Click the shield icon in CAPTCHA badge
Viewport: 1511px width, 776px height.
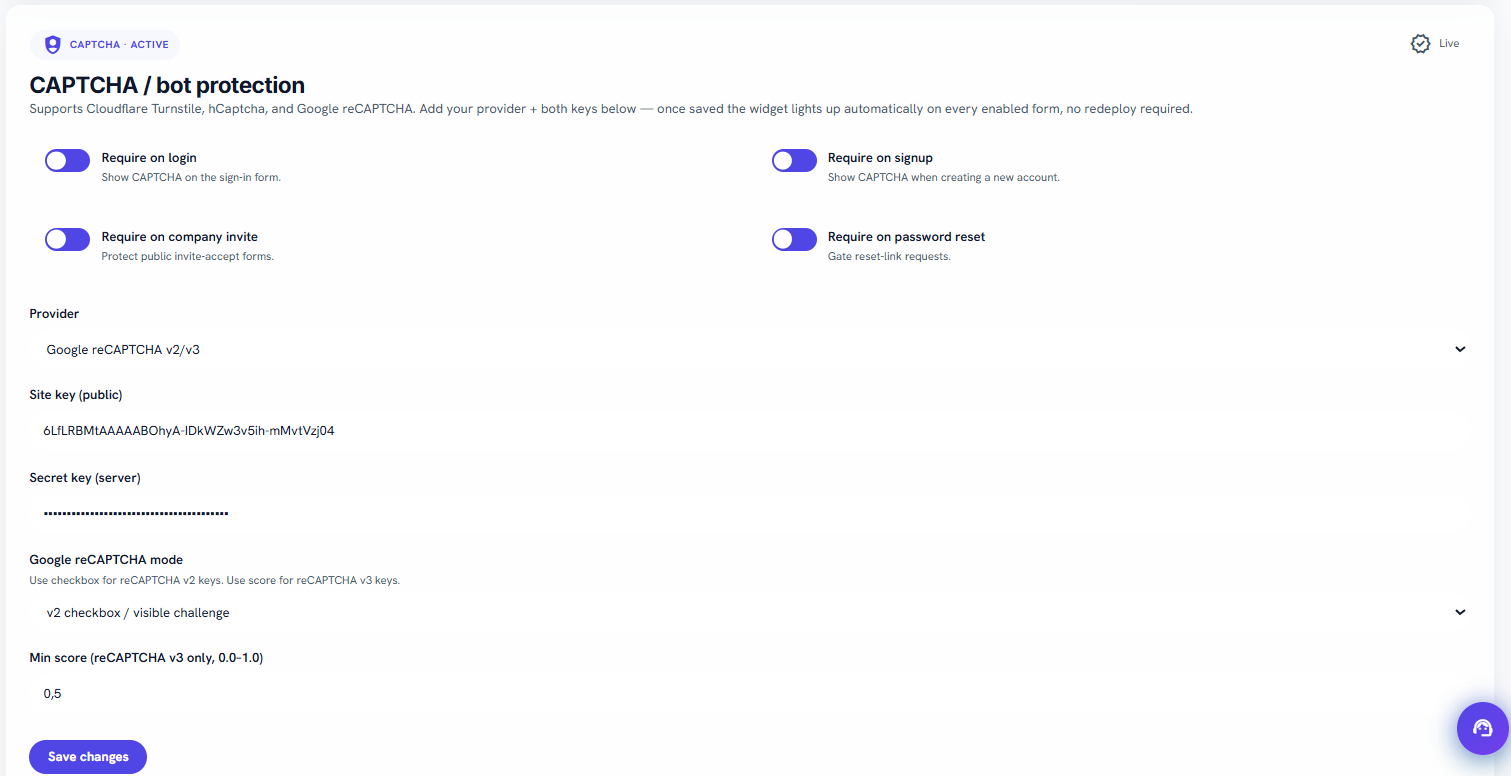(x=53, y=45)
